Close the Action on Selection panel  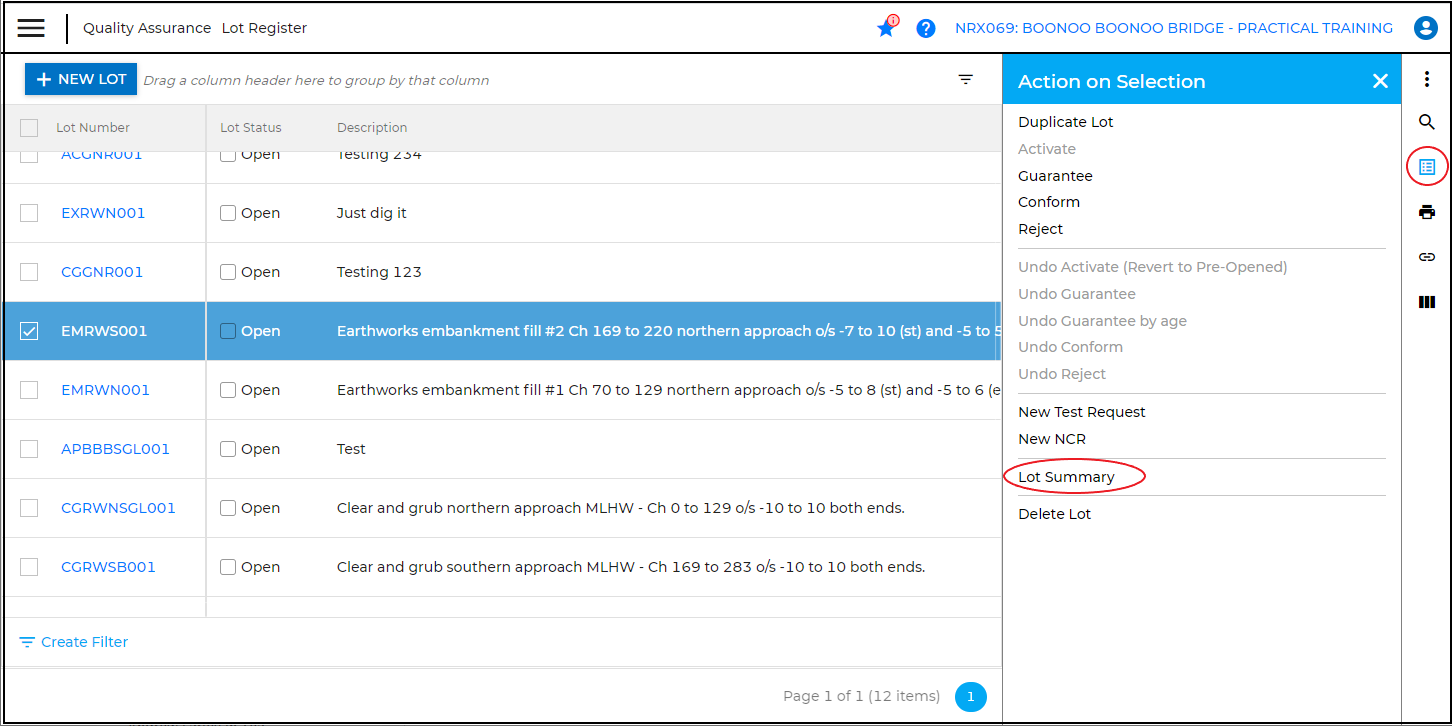(1380, 81)
